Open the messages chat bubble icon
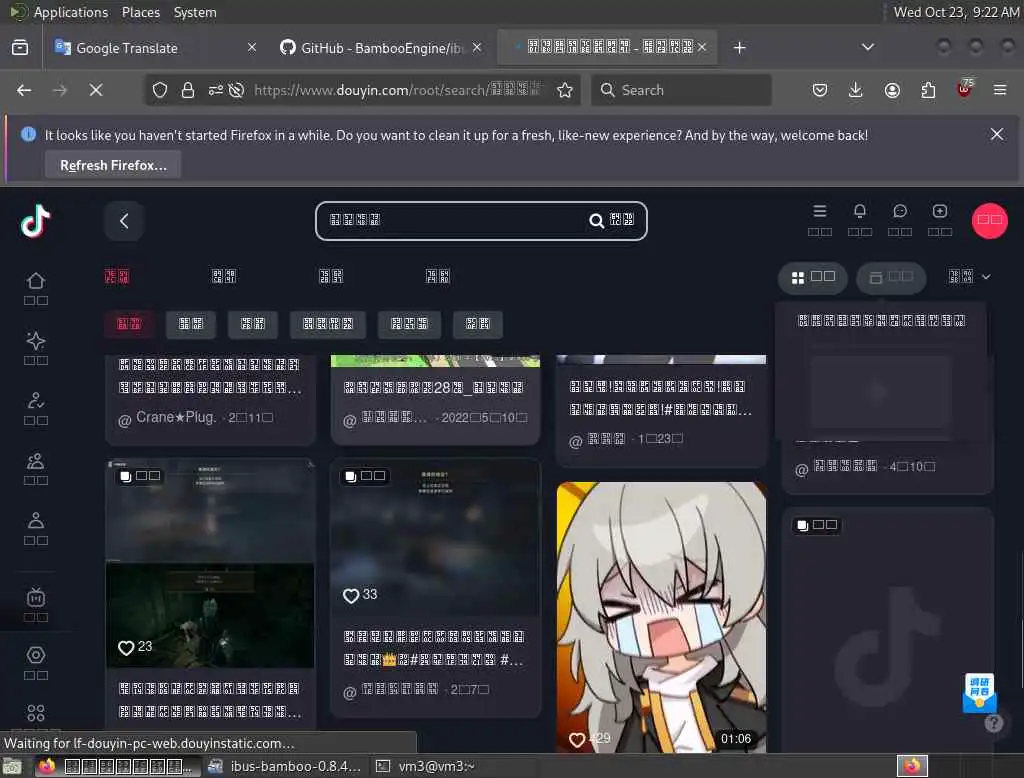Image resolution: width=1024 pixels, height=778 pixels. tap(900, 211)
